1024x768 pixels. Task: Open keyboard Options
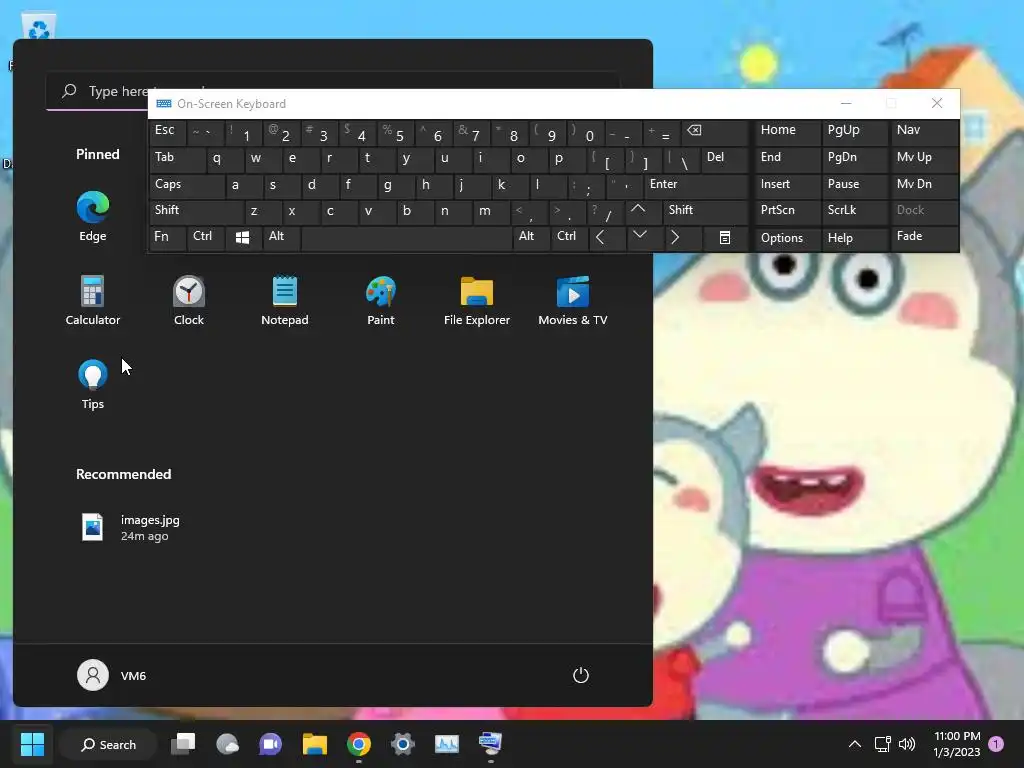(x=786, y=238)
